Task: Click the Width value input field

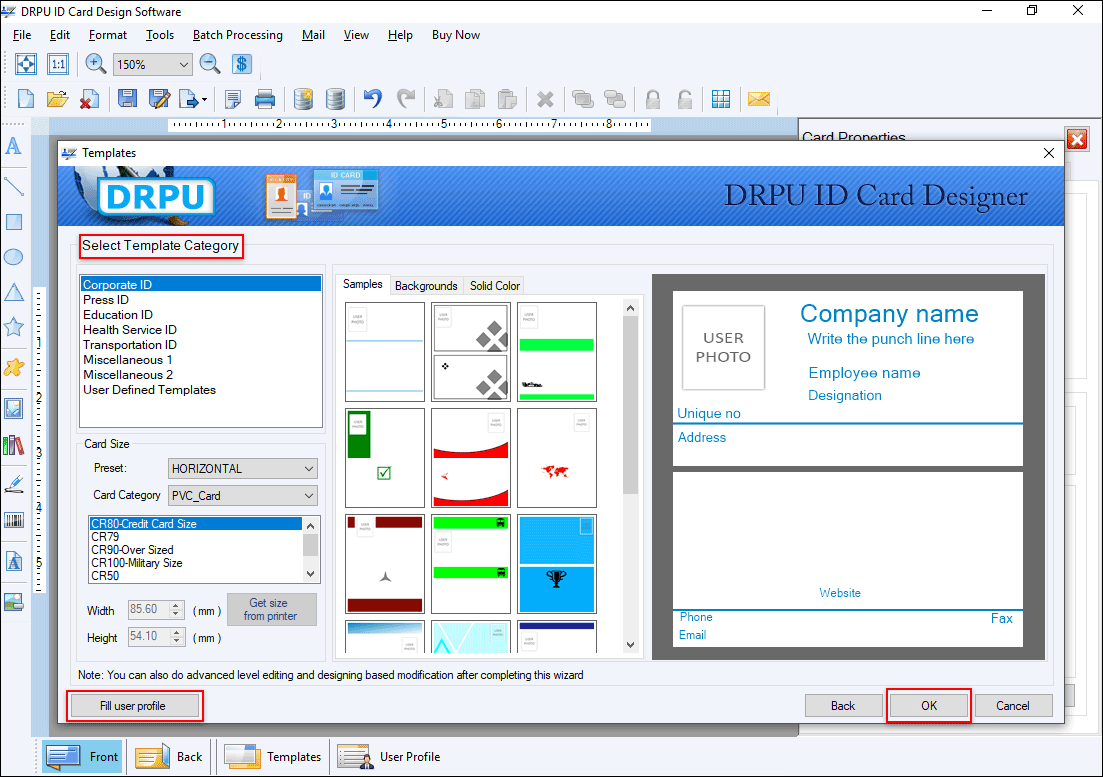Action: pyautogui.click(x=148, y=610)
